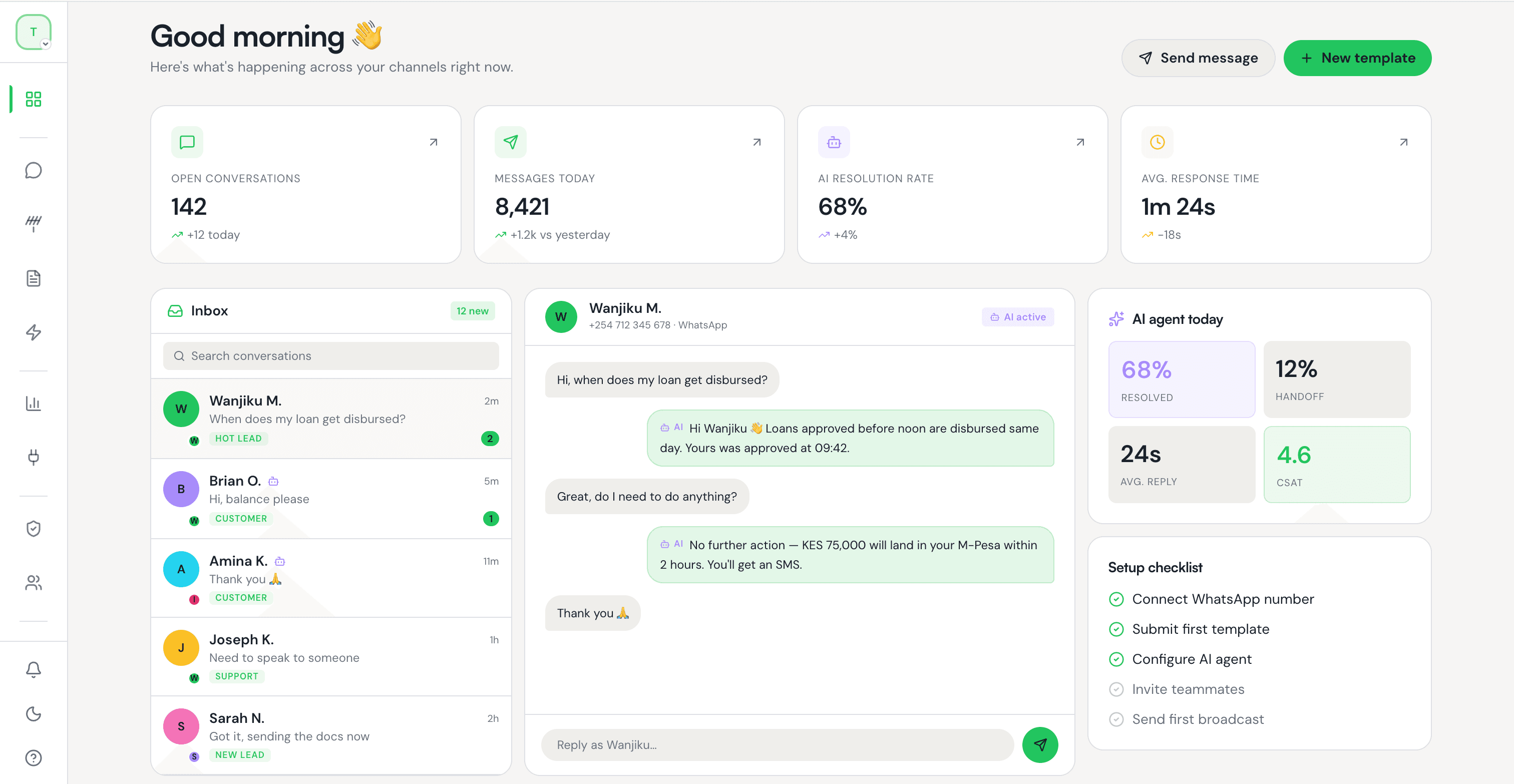The width and height of the screenshot is (1514, 784).
Task: Click the AI agent today sparkle icon
Action: [1116, 319]
